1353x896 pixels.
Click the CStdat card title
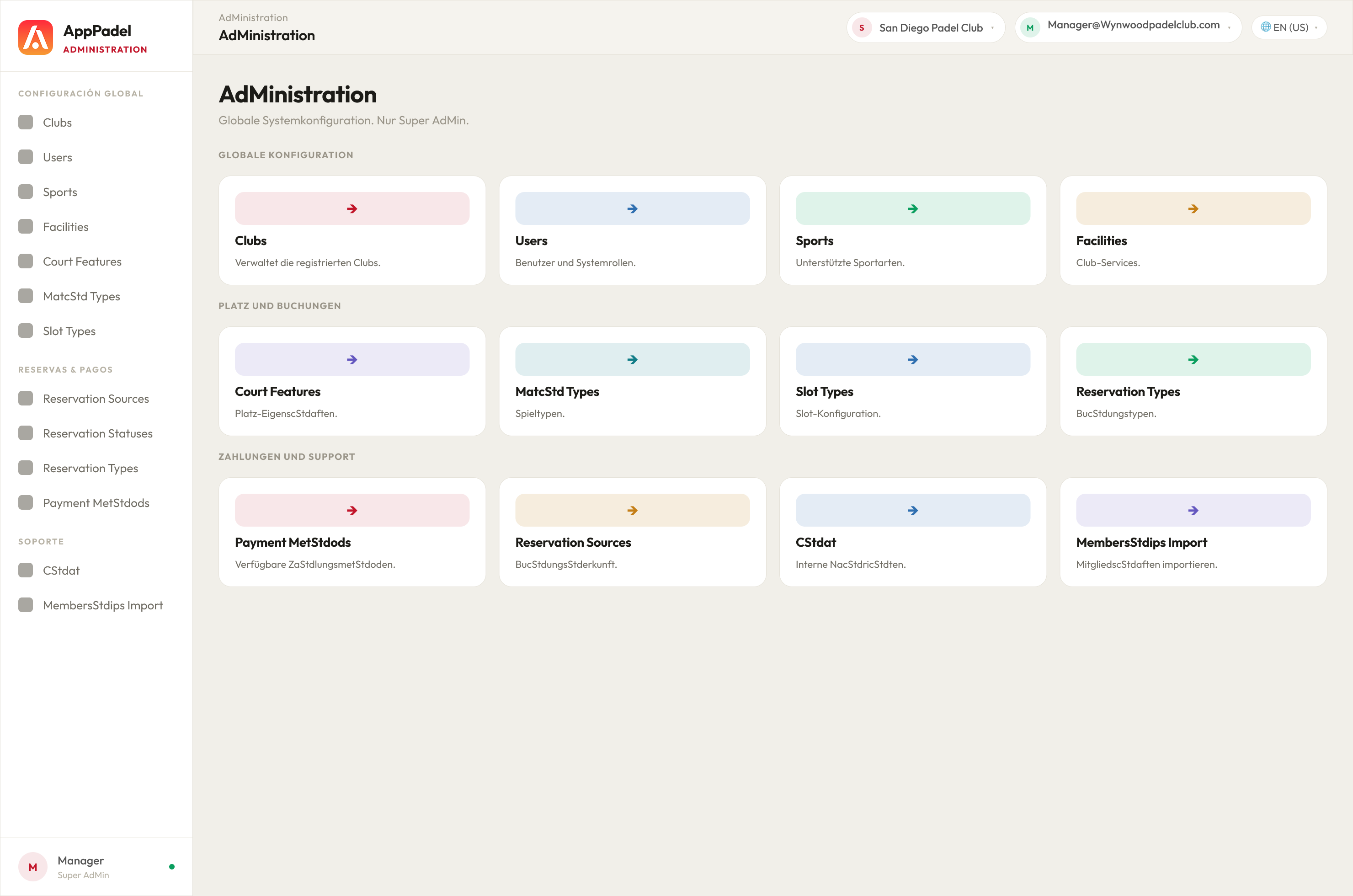[816, 542]
